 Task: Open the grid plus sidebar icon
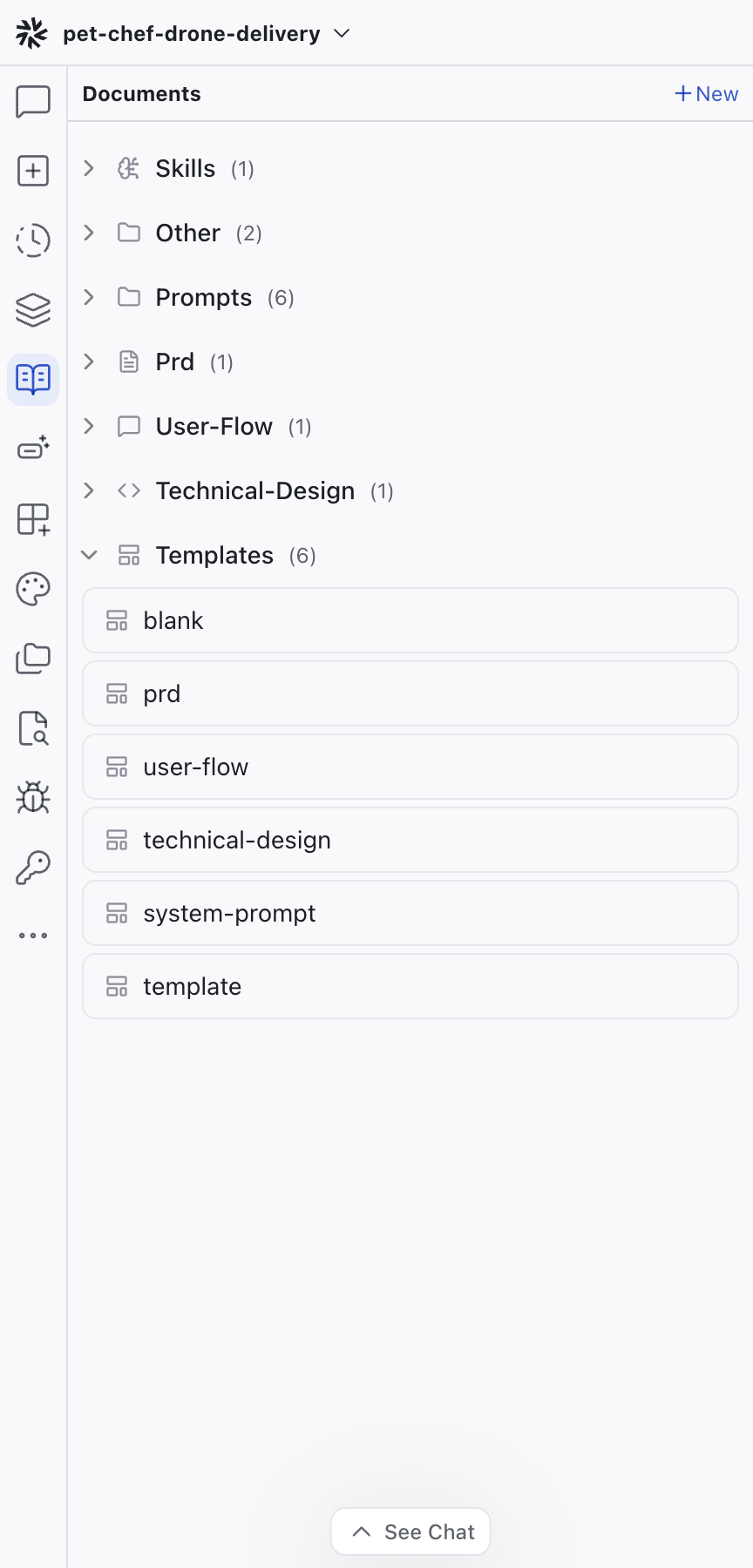pos(33,519)
